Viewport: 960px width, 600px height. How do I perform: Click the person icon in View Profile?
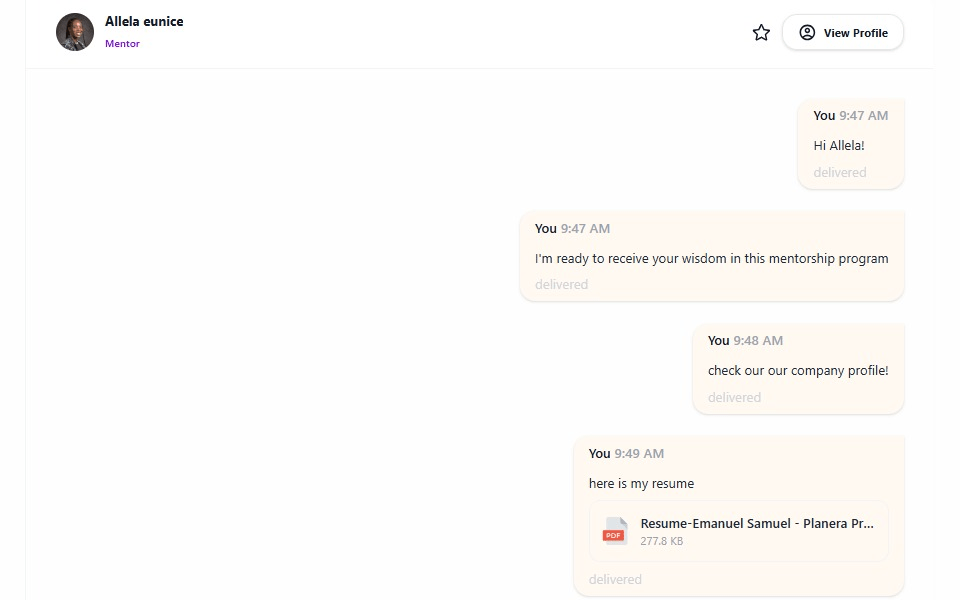(807, 32)
